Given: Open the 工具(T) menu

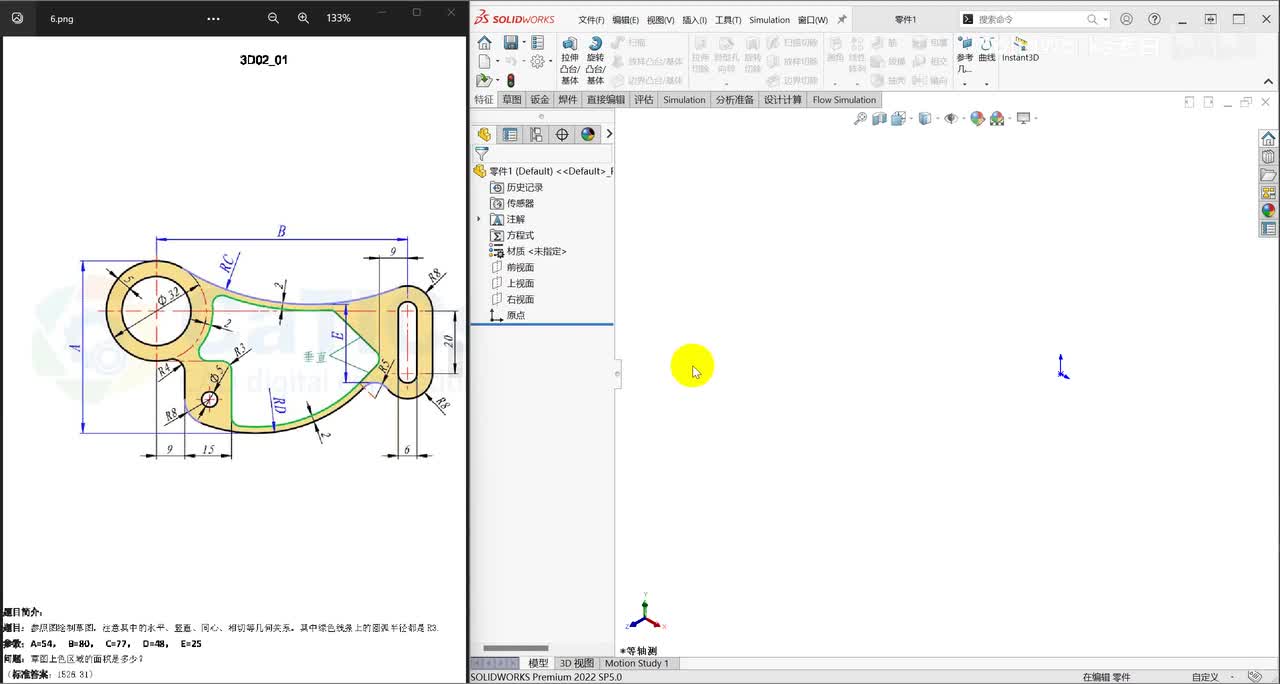Looking at the screenshot, I should coord(728,20).
